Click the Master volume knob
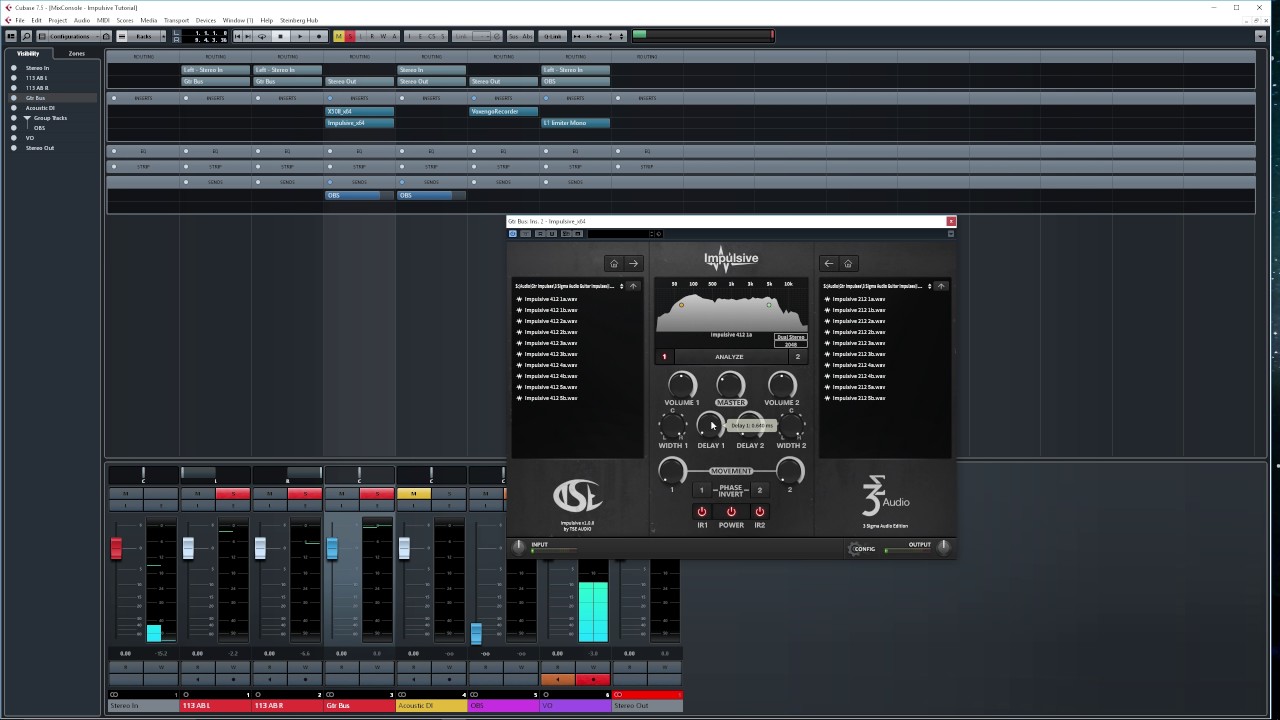Viewport: 1280px width, 720px height. coord(730,384)
